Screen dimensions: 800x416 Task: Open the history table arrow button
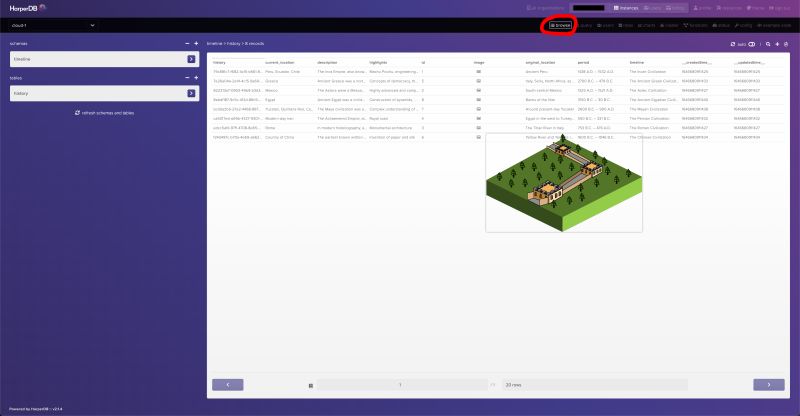click(x=191, y=93)
